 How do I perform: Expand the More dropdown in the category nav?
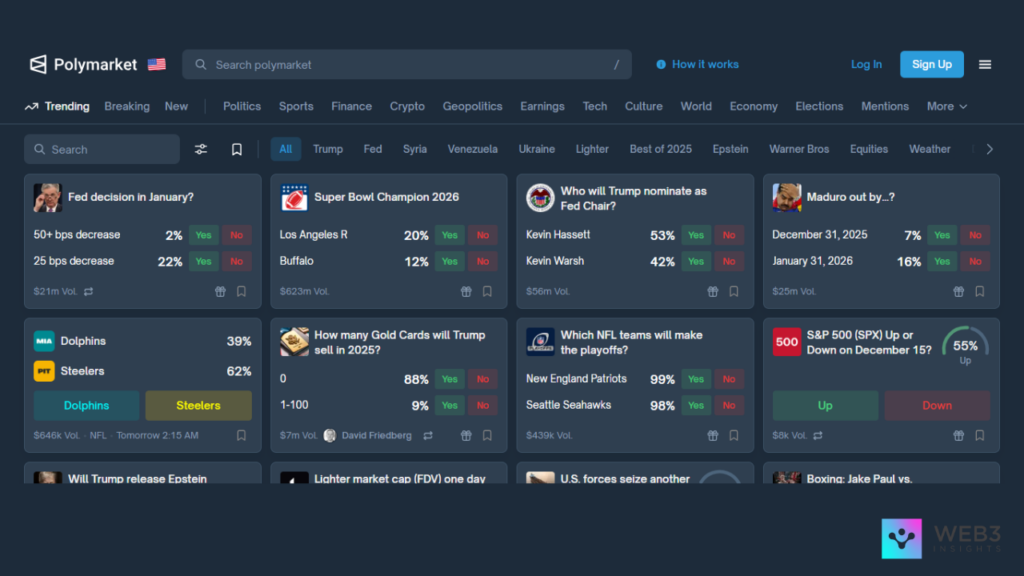coord(946,106)
